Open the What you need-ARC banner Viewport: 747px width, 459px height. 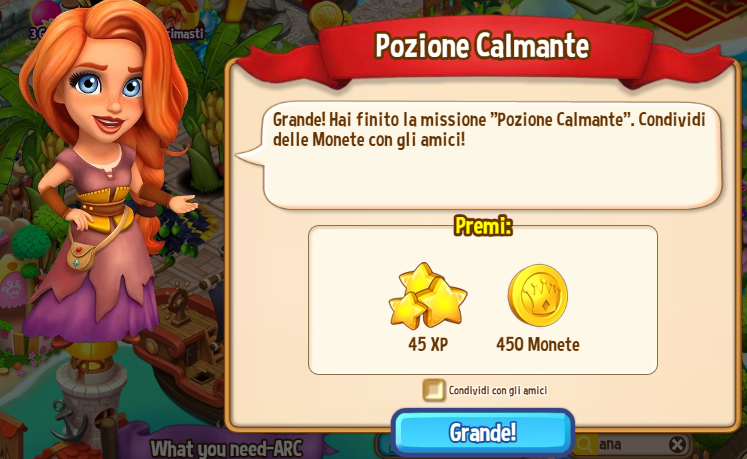pyautogui.click(x=226, y=448)
